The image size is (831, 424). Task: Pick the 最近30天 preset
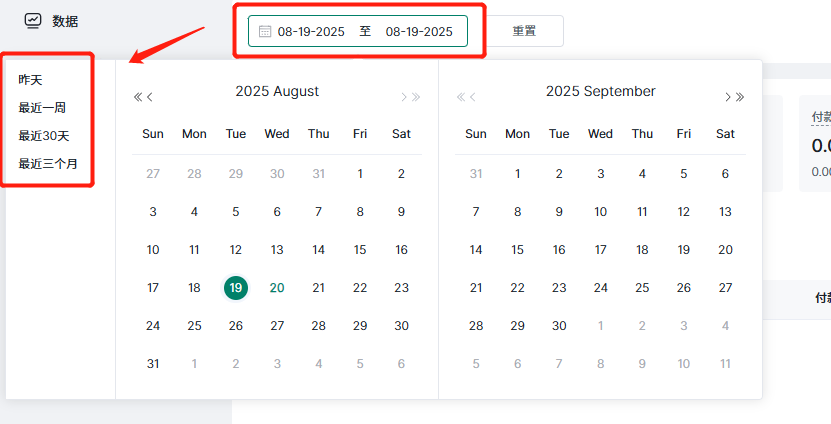coord(44,136)
